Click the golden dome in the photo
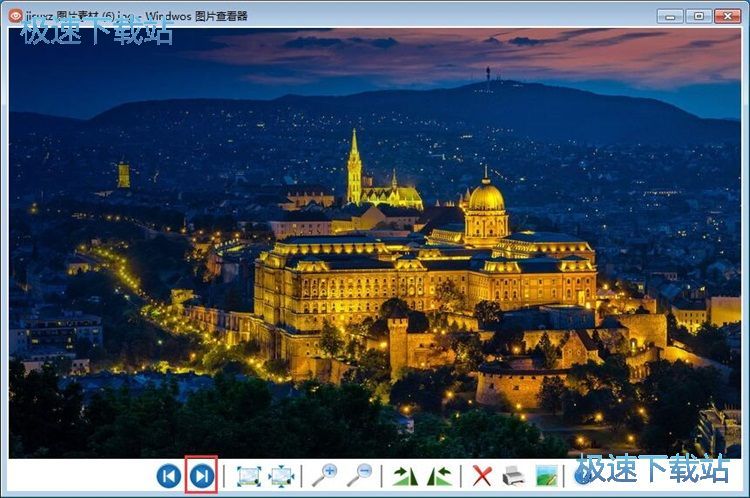Image resolution: width=750 pixels, height=498 pixels. (x=486, y=196)
